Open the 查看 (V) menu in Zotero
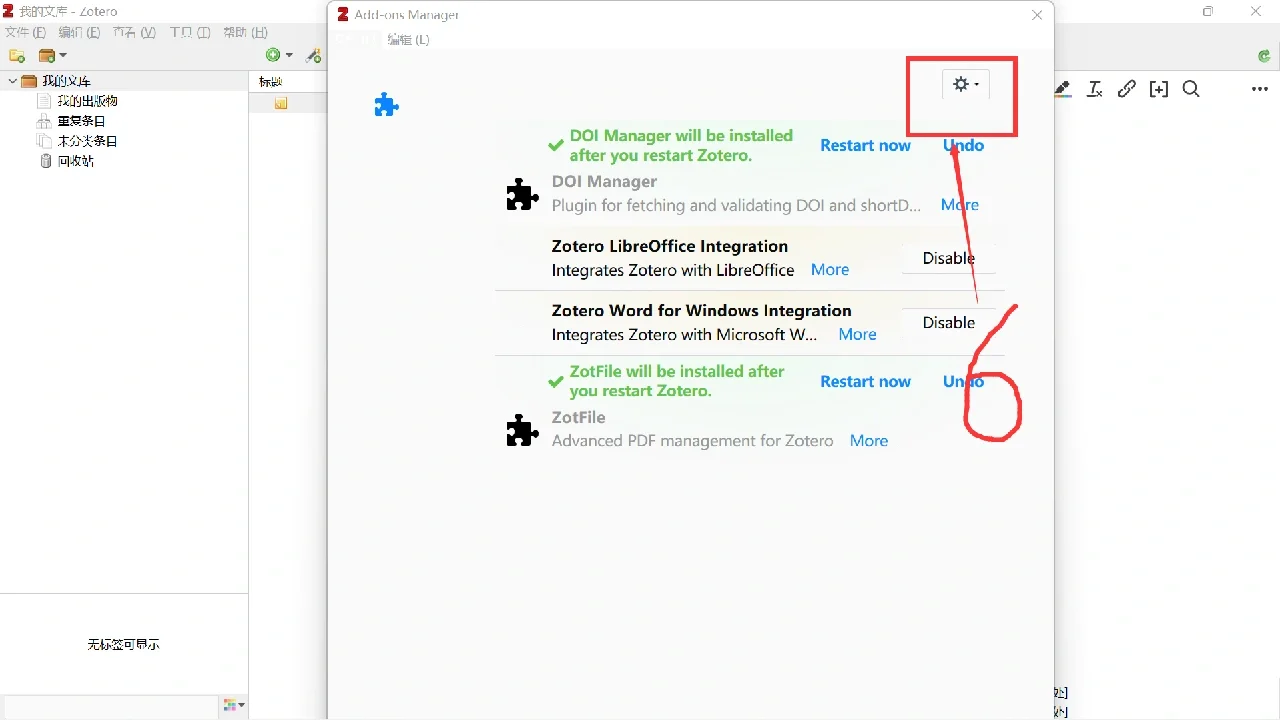Viewport: 1280px width, 720px height. [x=134, y=32]
